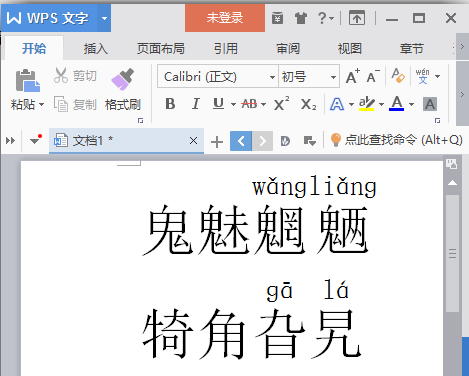Open the skin shirt icon
The image size is (469, 376).
[301, 18]
